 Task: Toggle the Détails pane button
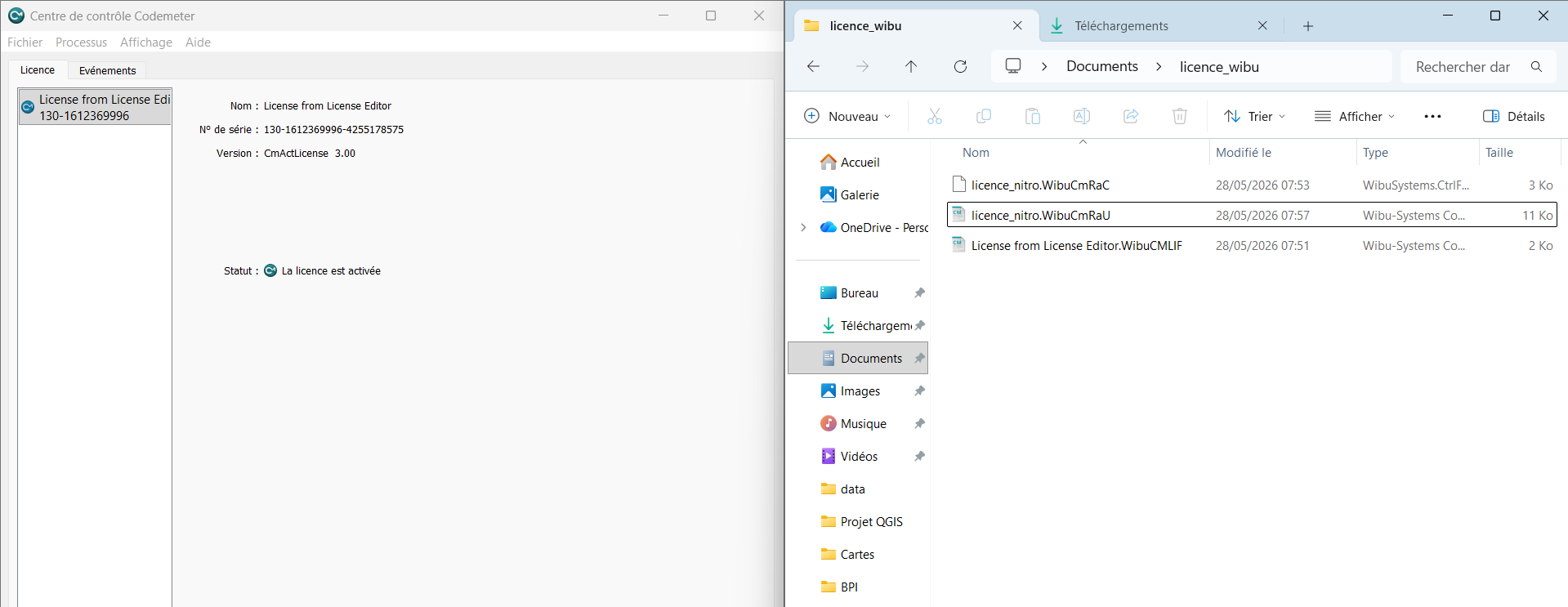pos(1514,116)
